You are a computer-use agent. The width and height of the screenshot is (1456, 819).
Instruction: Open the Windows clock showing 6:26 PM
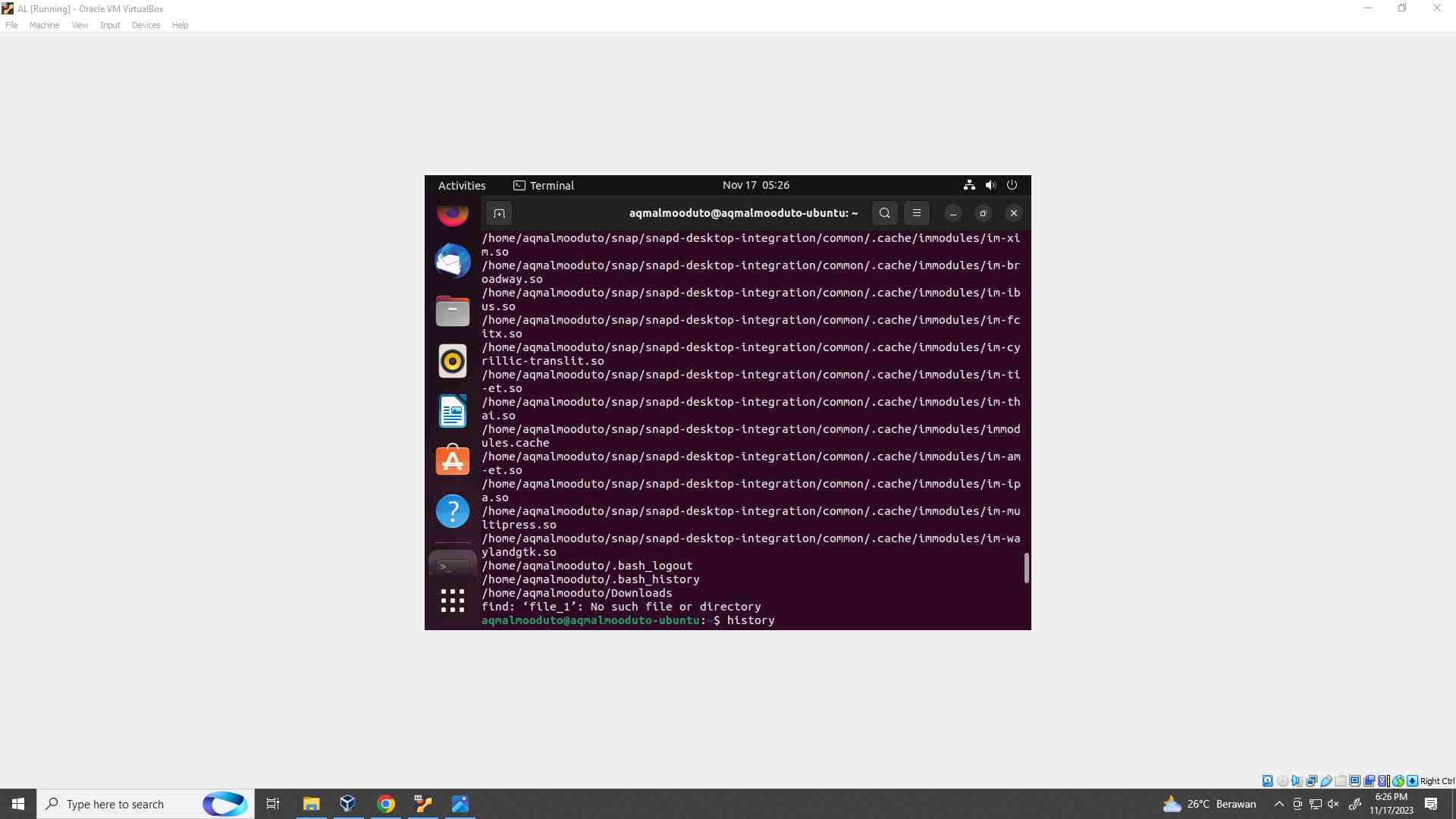coord(1391,804)
